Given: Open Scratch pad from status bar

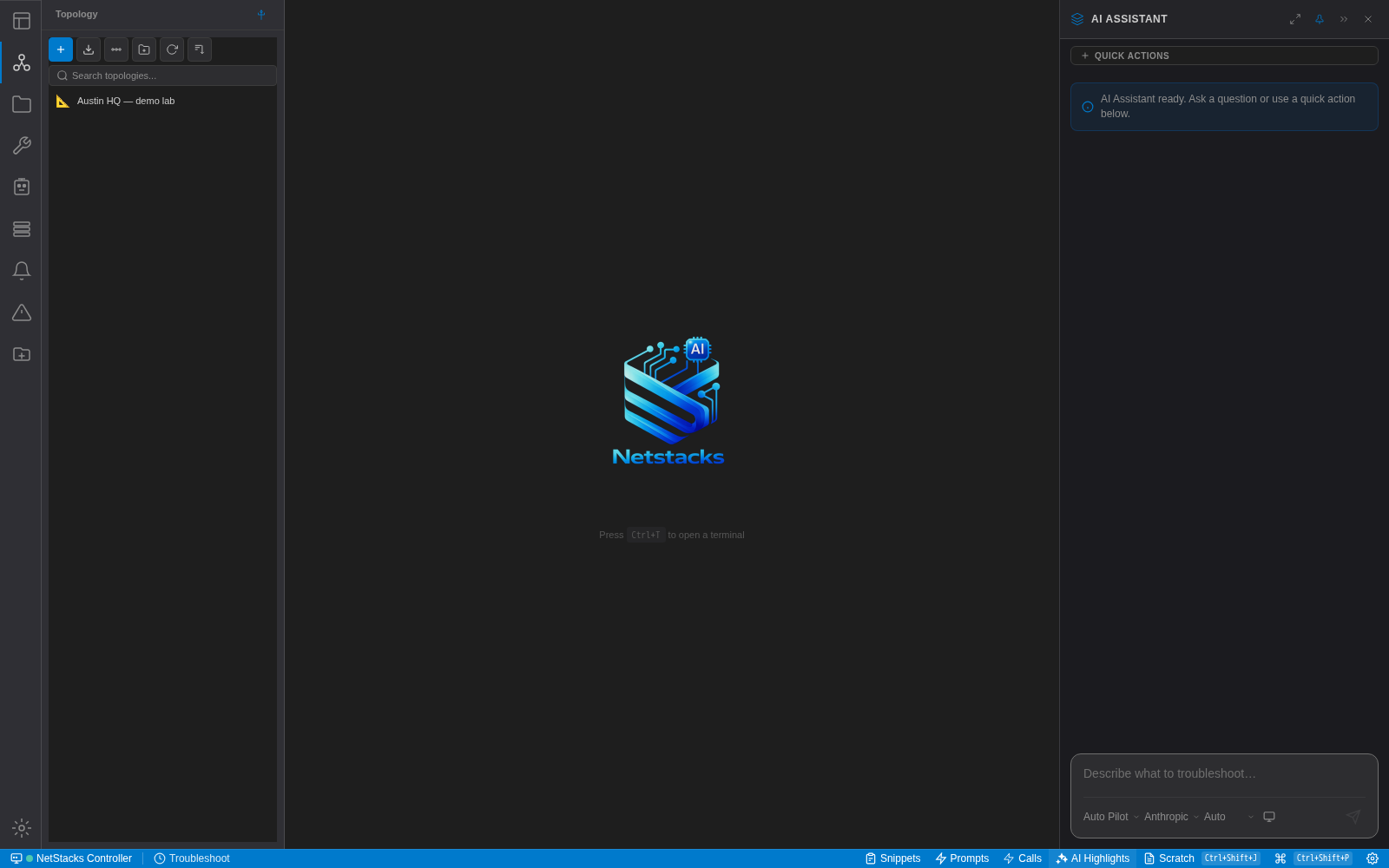Looking at the screenshot, I should [x=1201, y=858].
